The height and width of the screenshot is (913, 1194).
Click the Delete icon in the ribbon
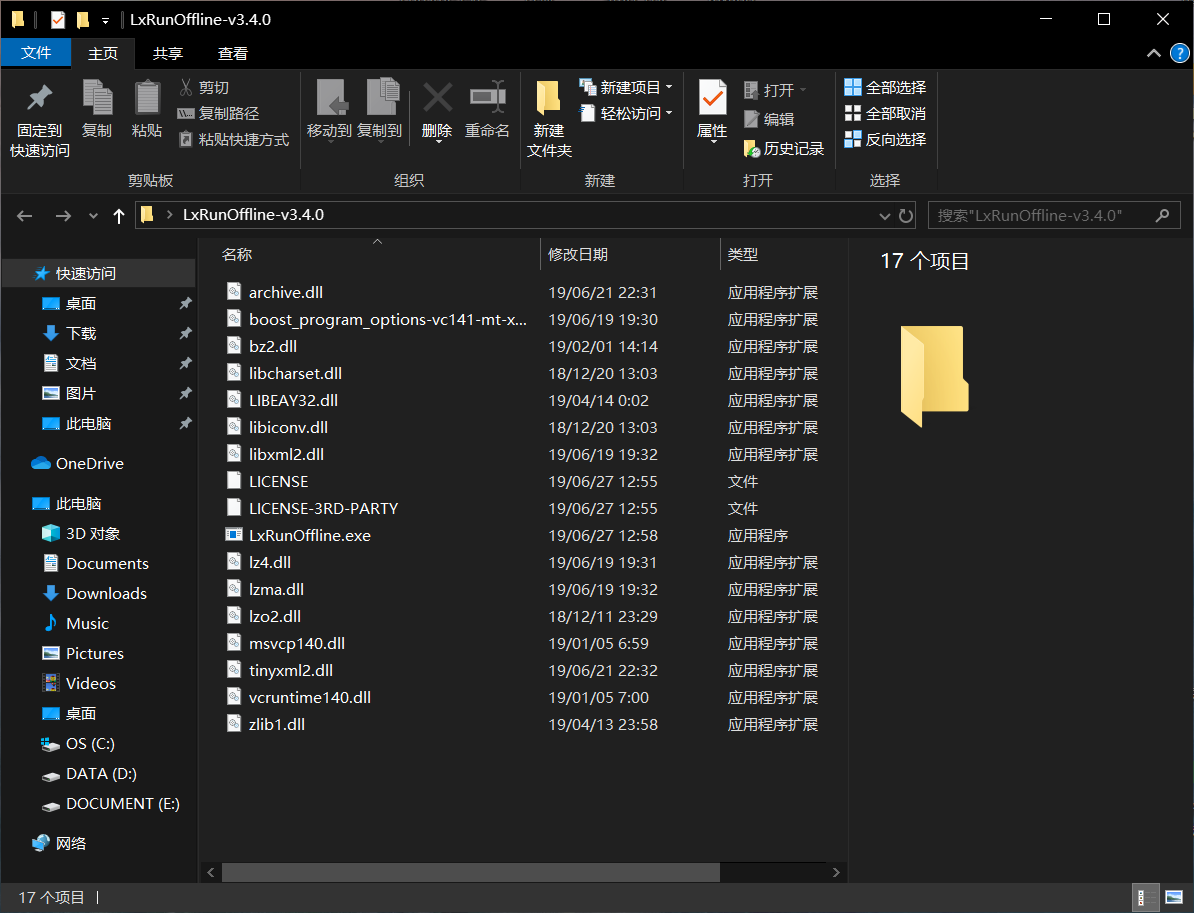click(x=437, y=110)
